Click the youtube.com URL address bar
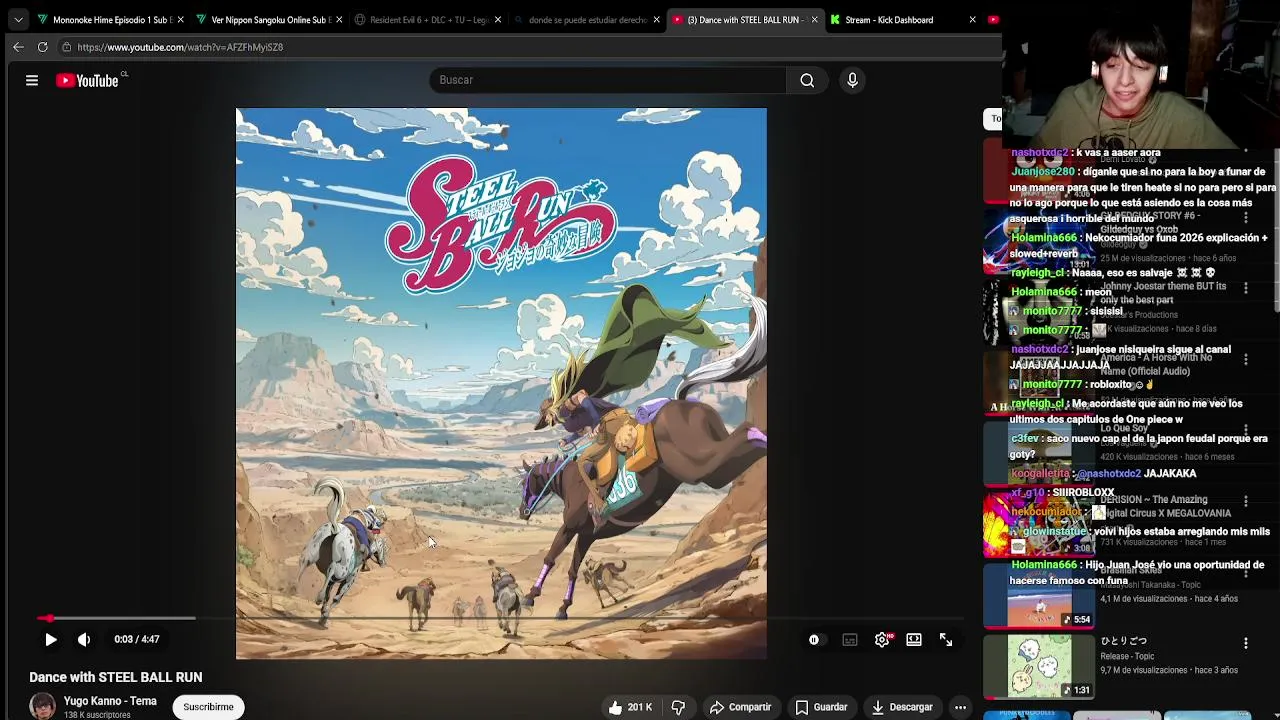The height and width of the screenshot is (720, 1280). tap(180, 47)
